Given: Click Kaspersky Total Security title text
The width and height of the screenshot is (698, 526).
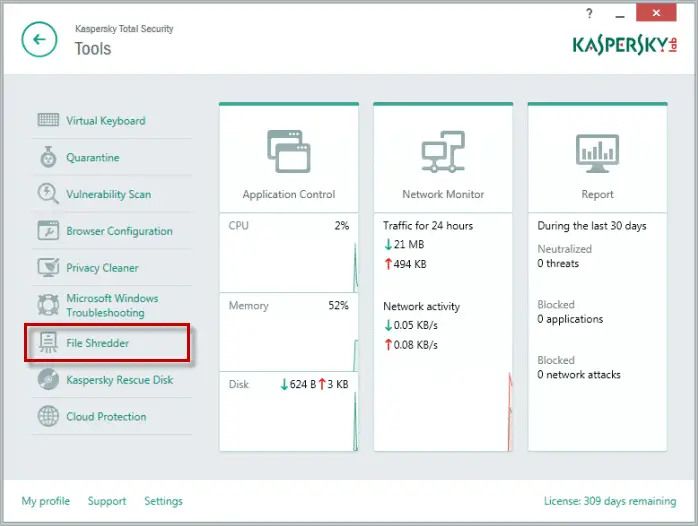Looking at the screenshot, I should pos(124,29).
